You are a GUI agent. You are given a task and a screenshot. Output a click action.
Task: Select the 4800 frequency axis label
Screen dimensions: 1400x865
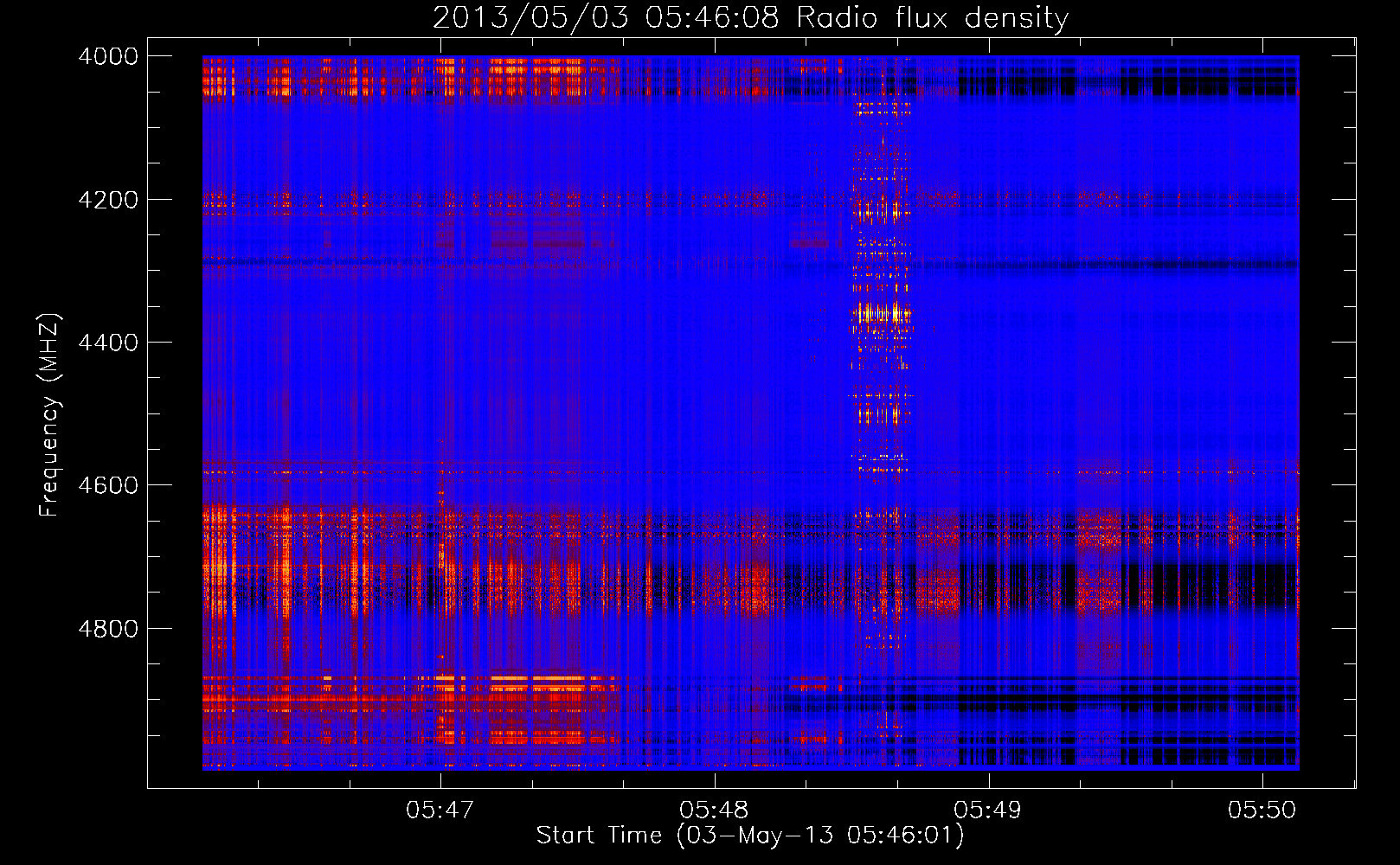pos(108,628)
